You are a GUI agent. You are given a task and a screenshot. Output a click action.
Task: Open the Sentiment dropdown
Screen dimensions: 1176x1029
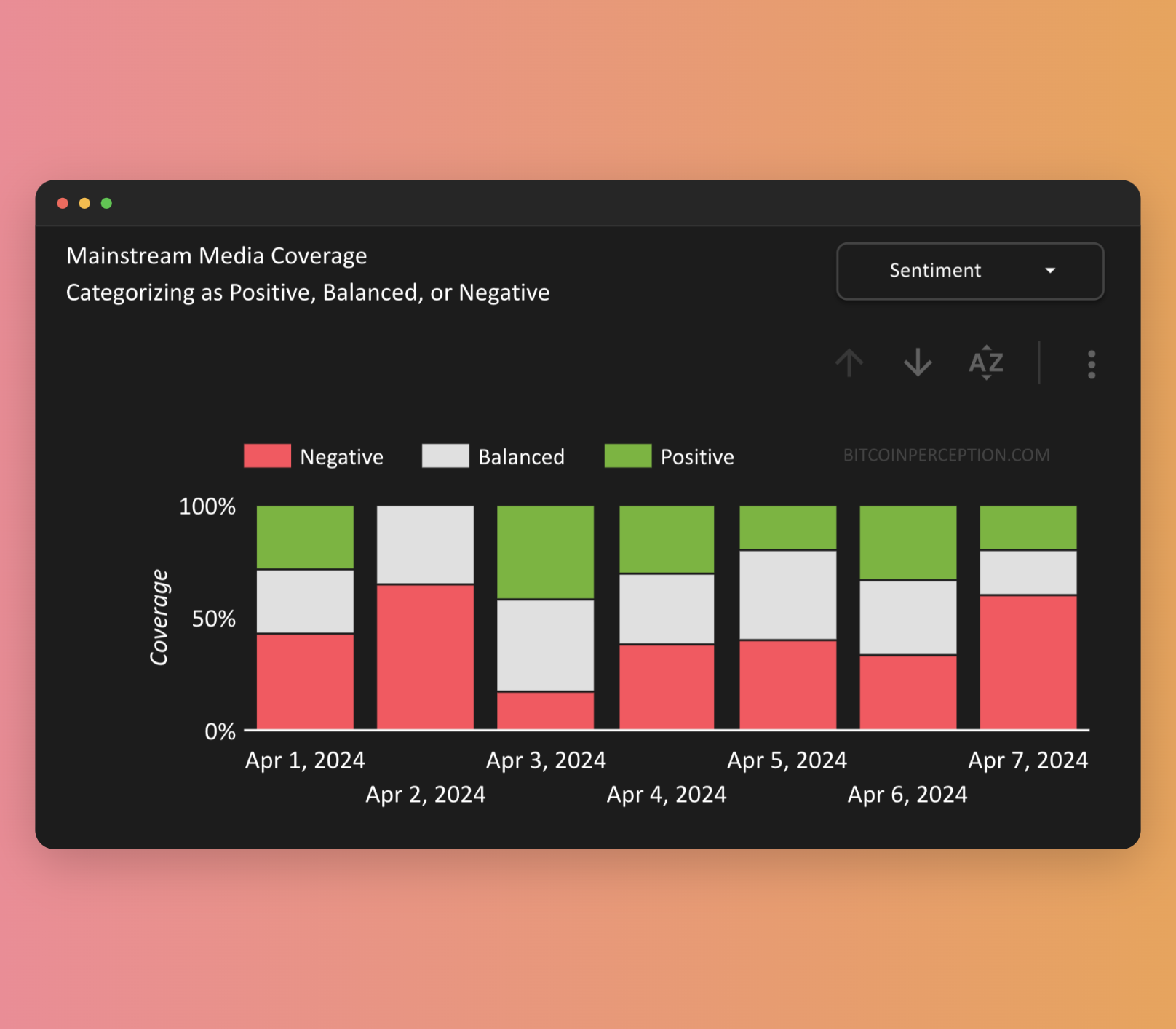969,271
